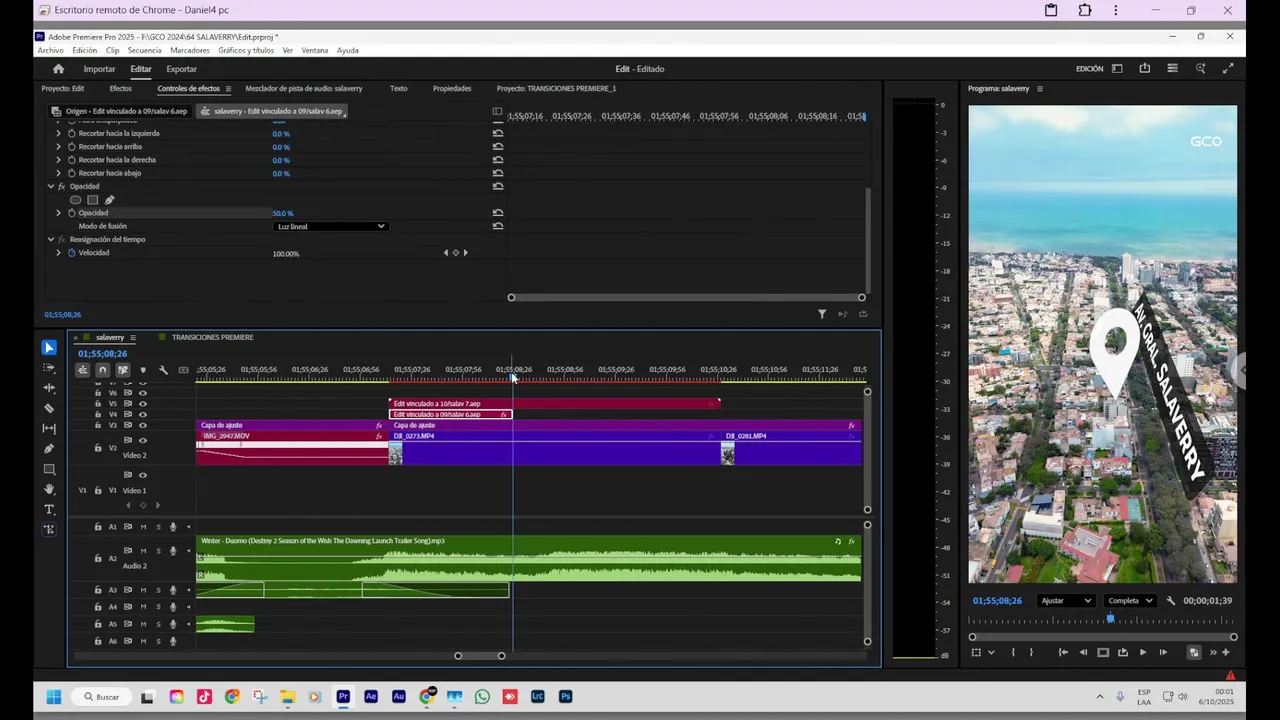Click Mark In in Program monitor
This screenshot has height=720, width=1280.
(1013, 652)
